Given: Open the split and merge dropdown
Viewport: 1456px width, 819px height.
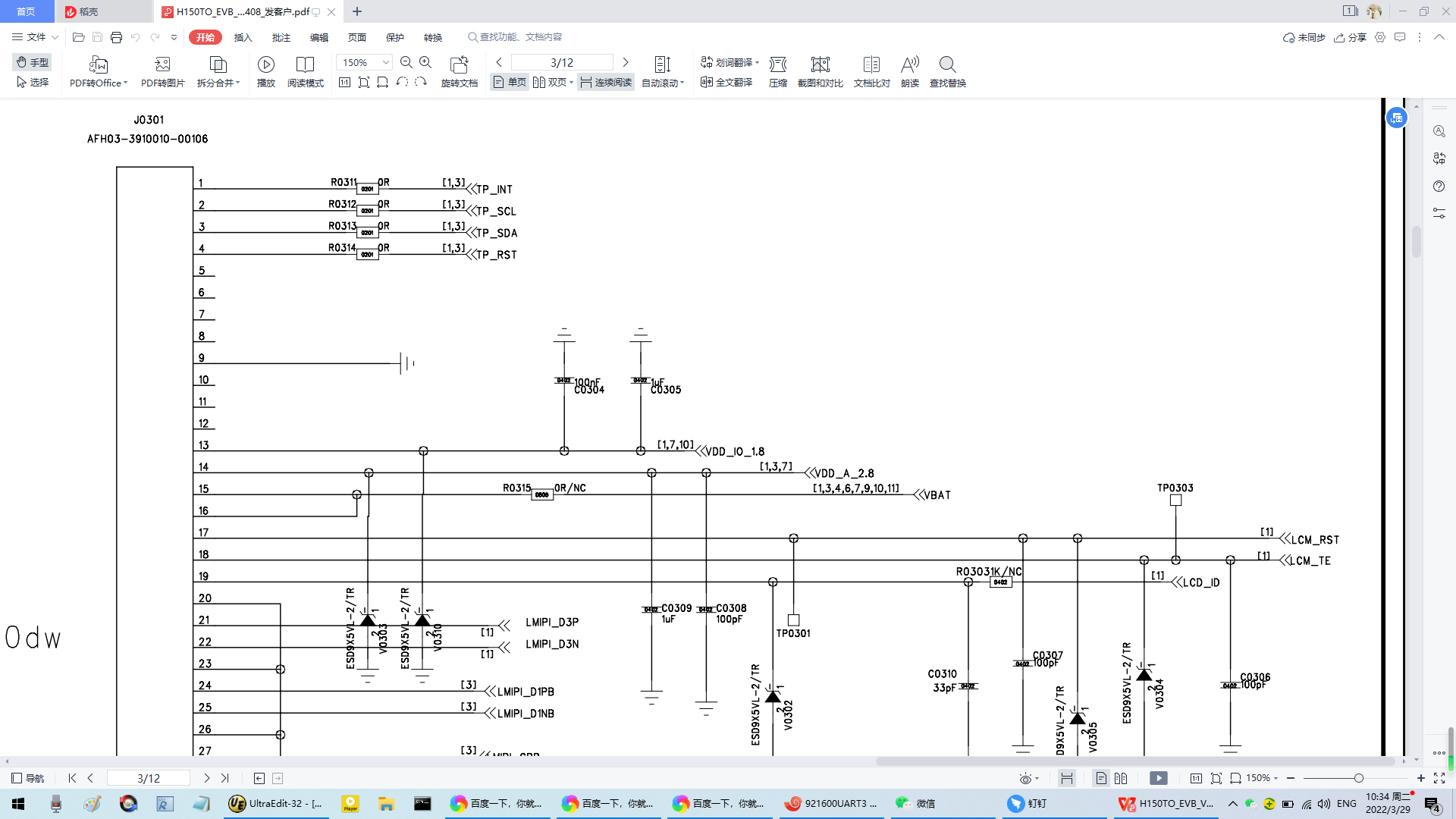Looking at the screenshot, I should 237,83.
